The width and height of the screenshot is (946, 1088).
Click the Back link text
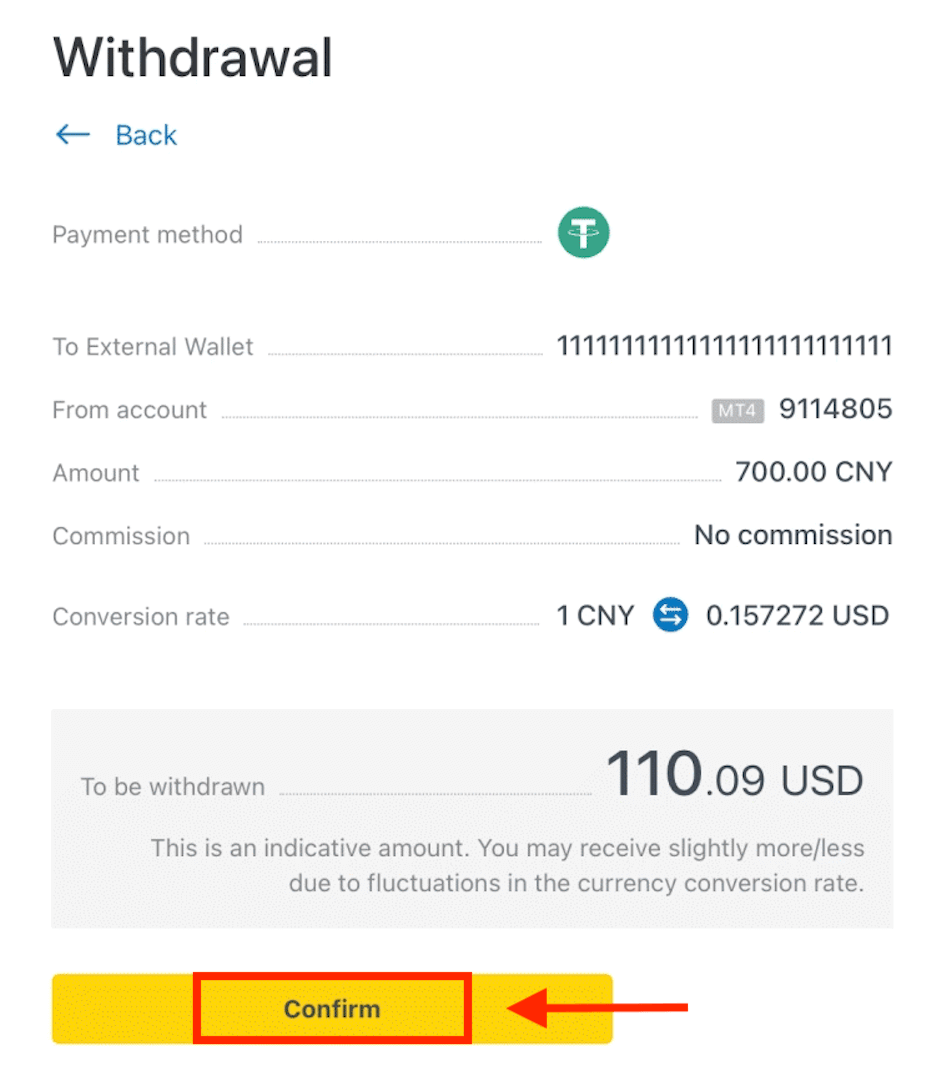click(146, 135)
